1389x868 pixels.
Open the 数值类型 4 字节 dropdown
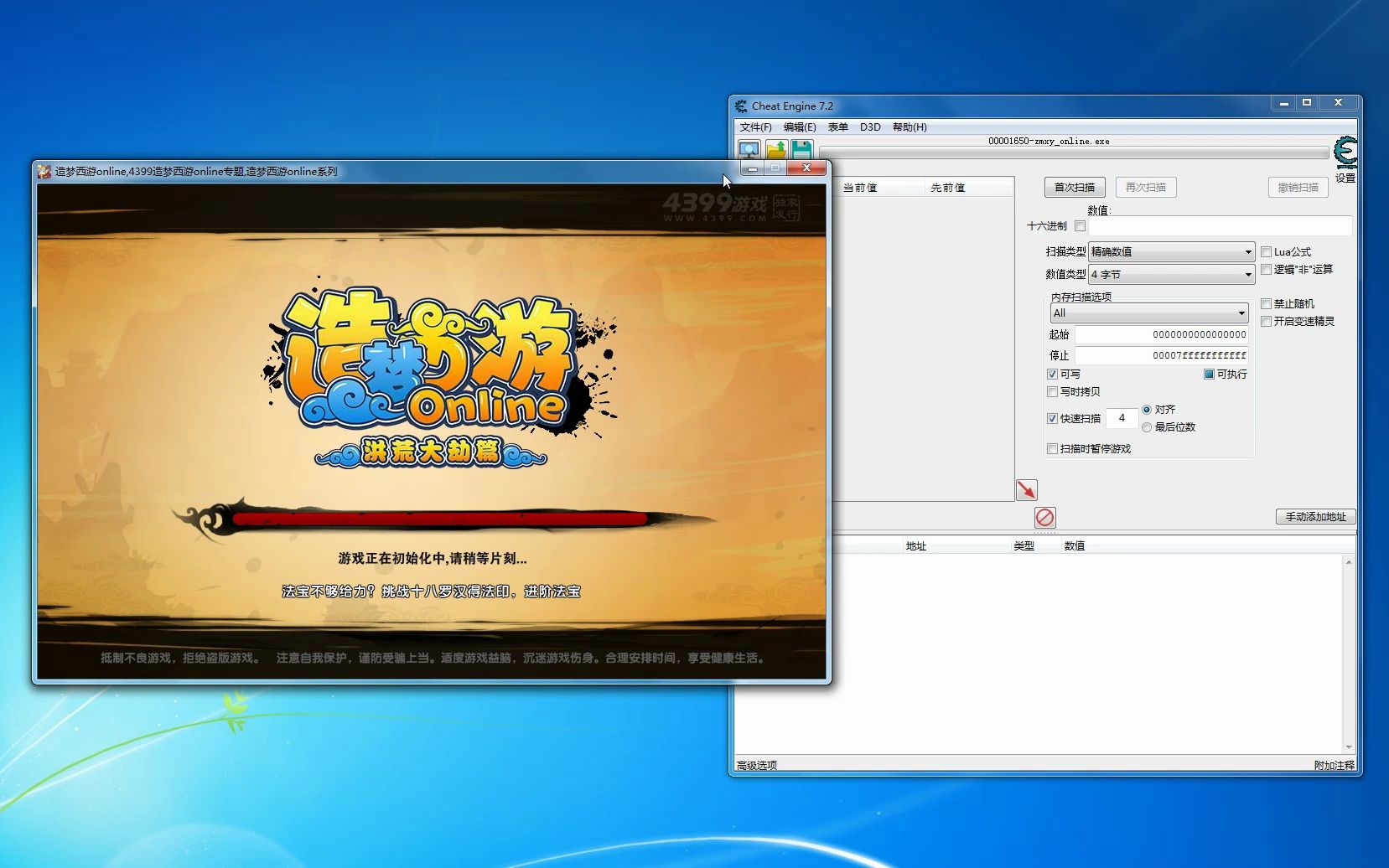point(1171,274)
